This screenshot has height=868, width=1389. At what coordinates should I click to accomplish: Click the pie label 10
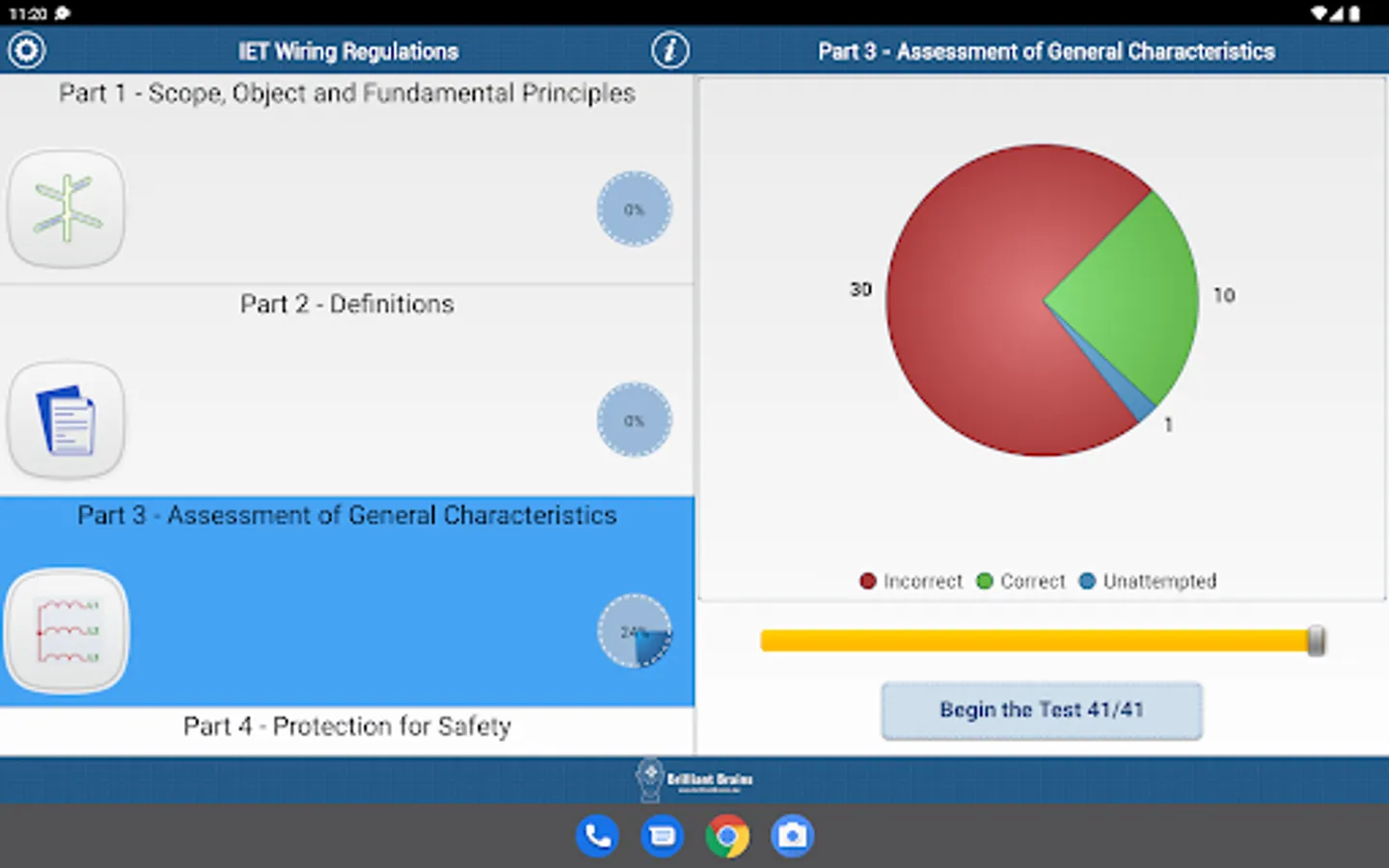tap(1224, 295)
